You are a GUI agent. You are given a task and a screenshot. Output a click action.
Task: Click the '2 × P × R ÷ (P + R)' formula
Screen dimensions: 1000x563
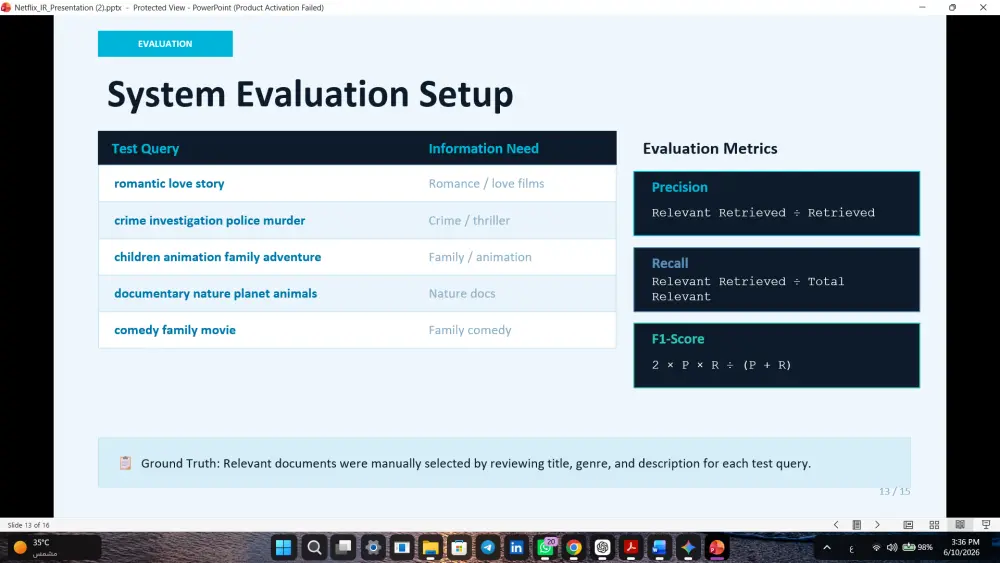(721, 365)
